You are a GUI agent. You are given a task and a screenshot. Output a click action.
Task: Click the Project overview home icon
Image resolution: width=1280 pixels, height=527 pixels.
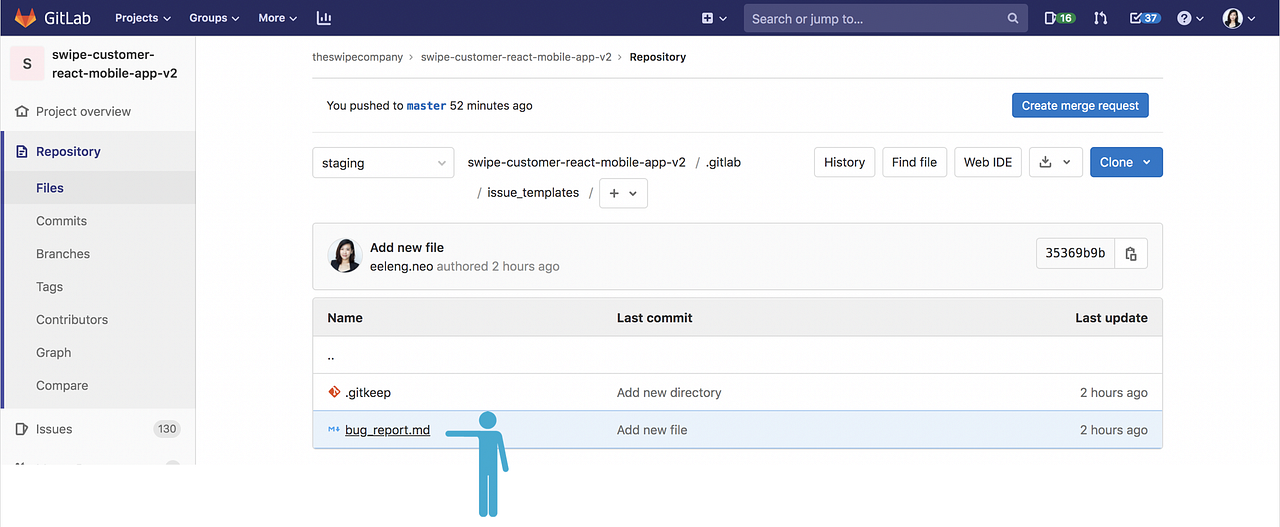[x=22, y=111]
